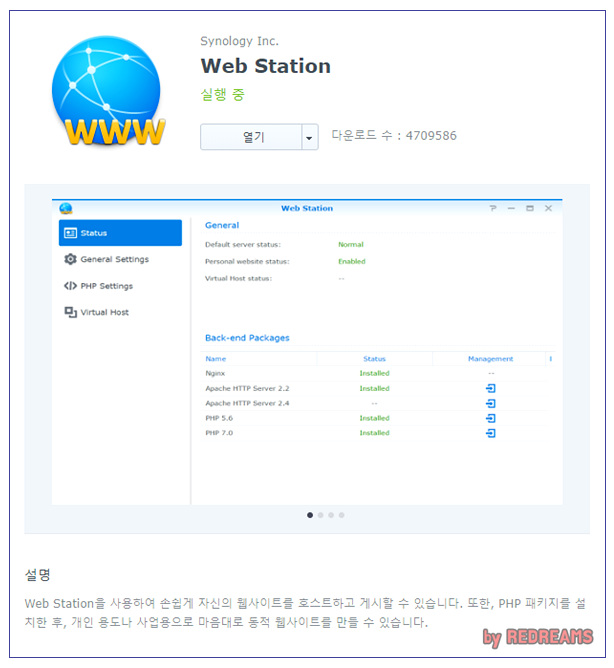
Task: Minimize the inner Web Station window
Action: 511,208
